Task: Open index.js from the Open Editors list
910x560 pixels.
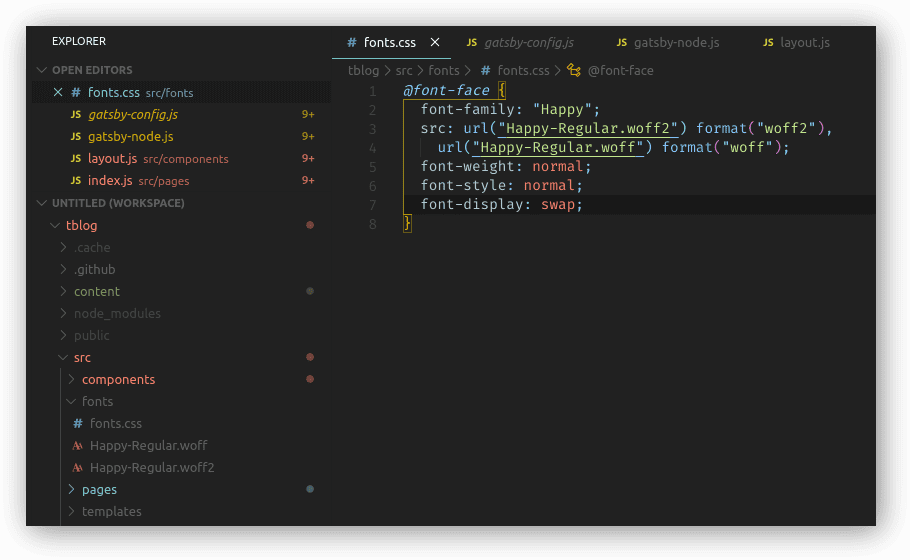Action: tap(110, 181)
